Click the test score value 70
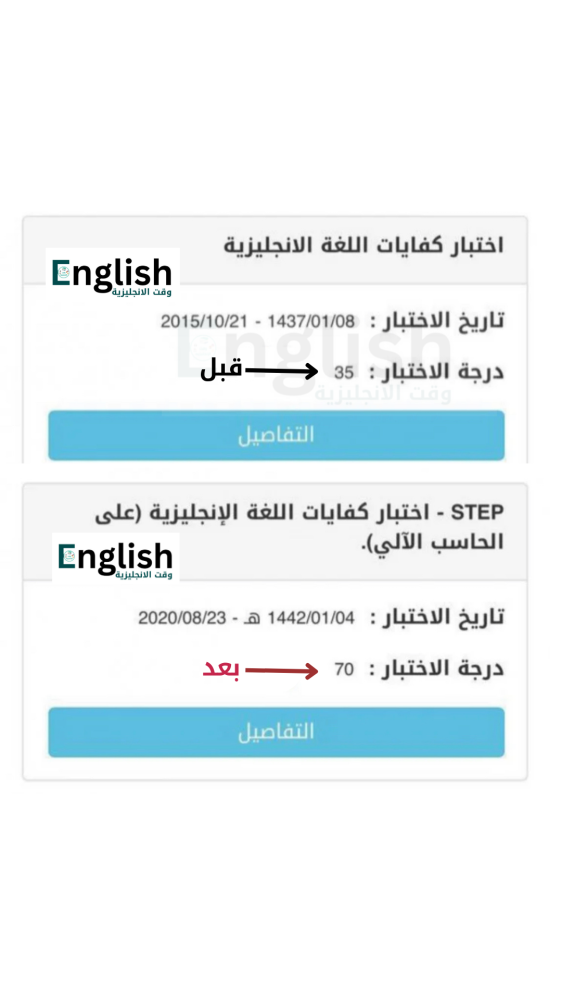This screenshot has width=562, height=1000. pos(344,670)
